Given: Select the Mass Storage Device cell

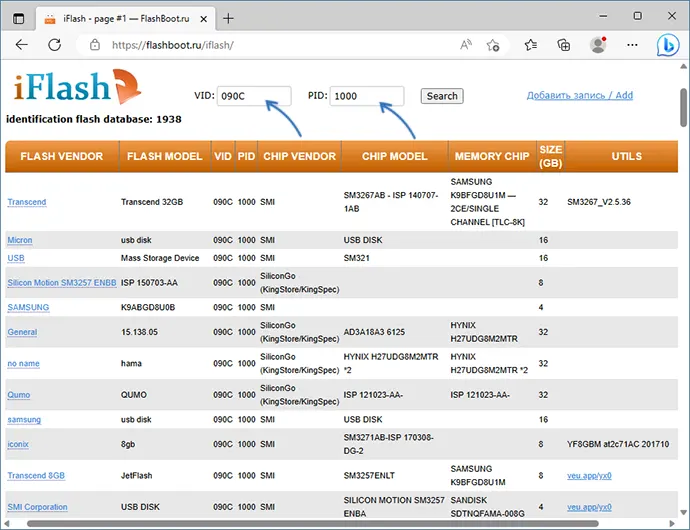Looking at the screenshot, I should pos(160,258).
